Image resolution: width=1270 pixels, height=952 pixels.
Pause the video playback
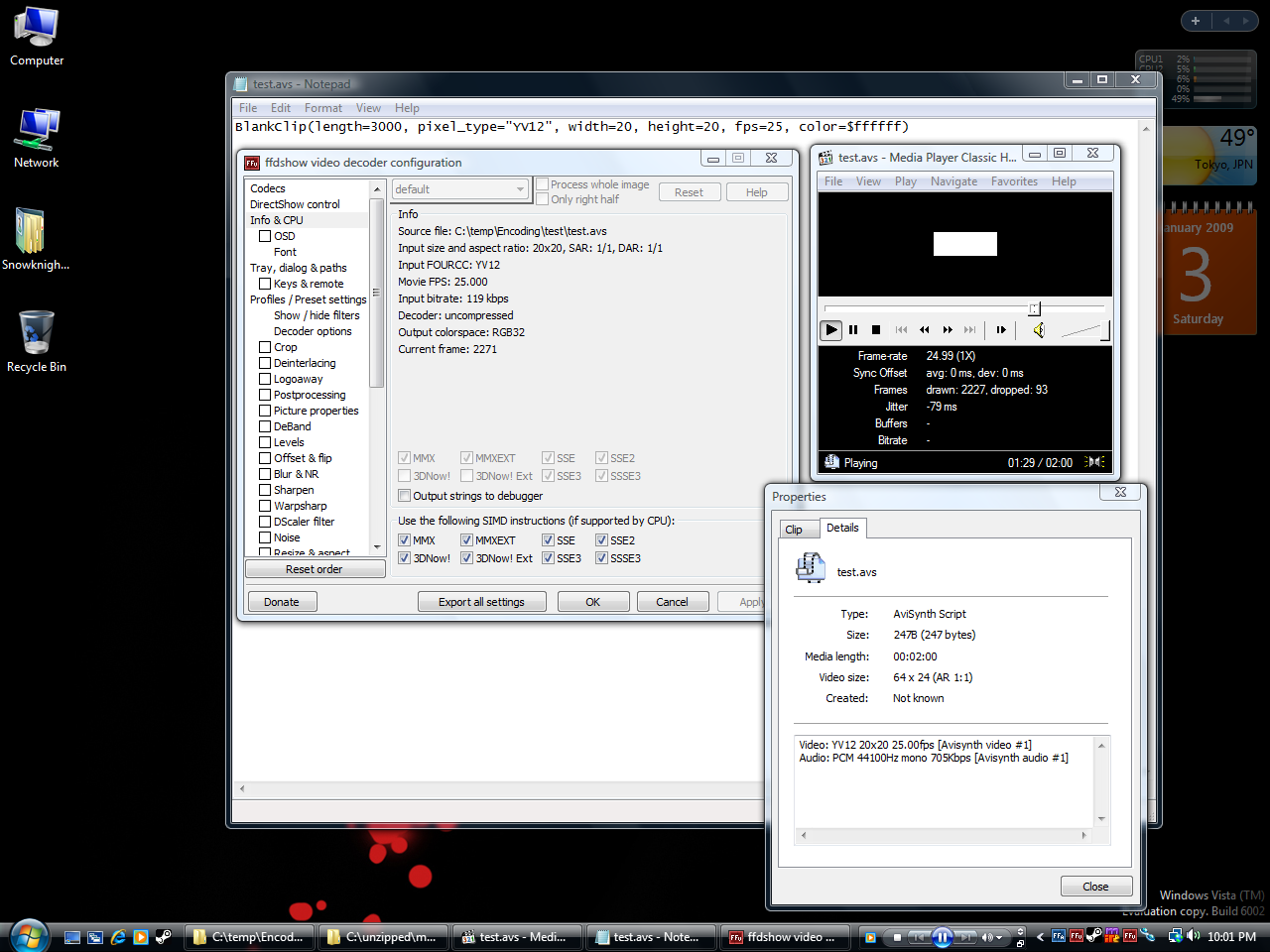pos(853,330)
